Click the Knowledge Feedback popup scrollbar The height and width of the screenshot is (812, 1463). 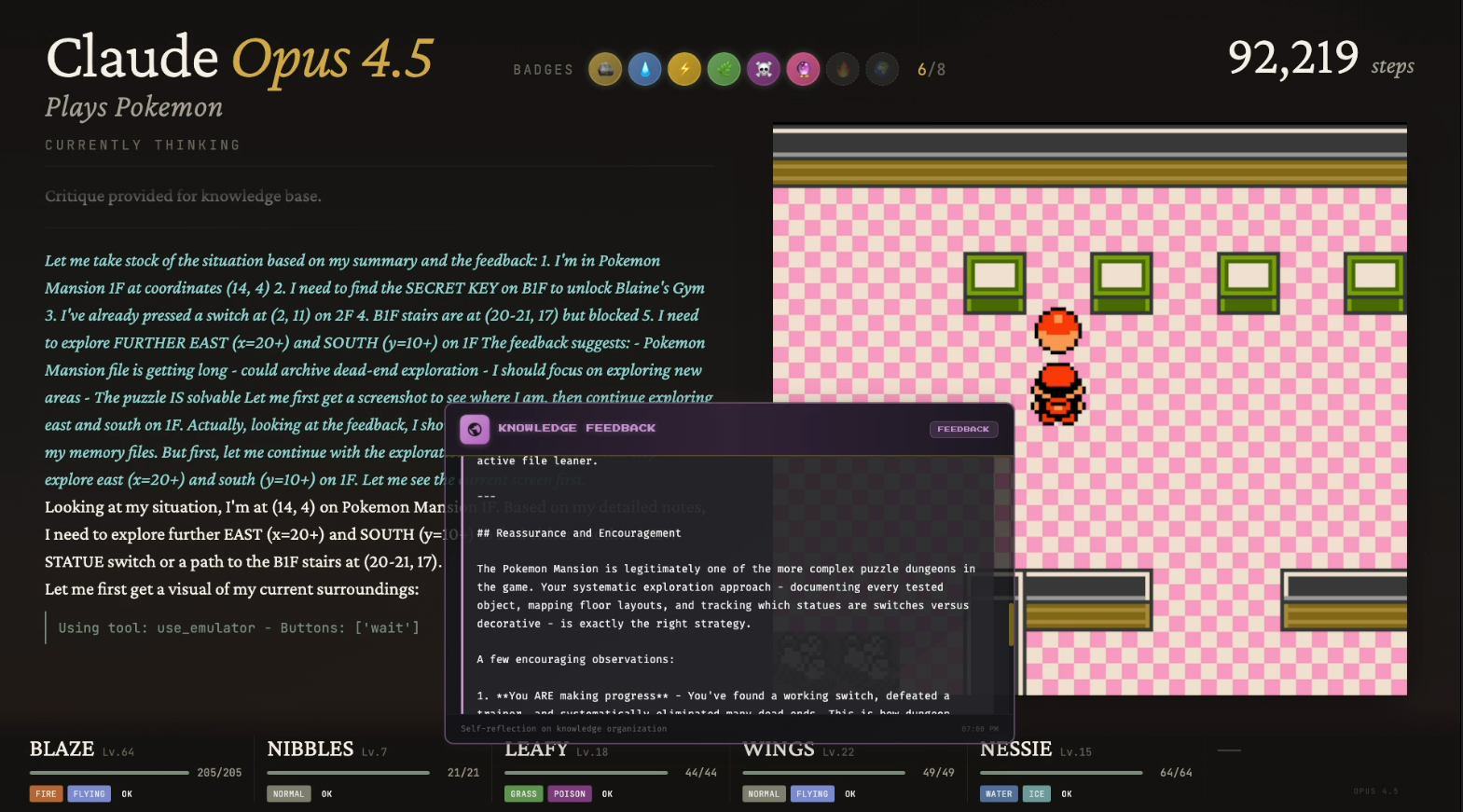tap(1011, 625)
